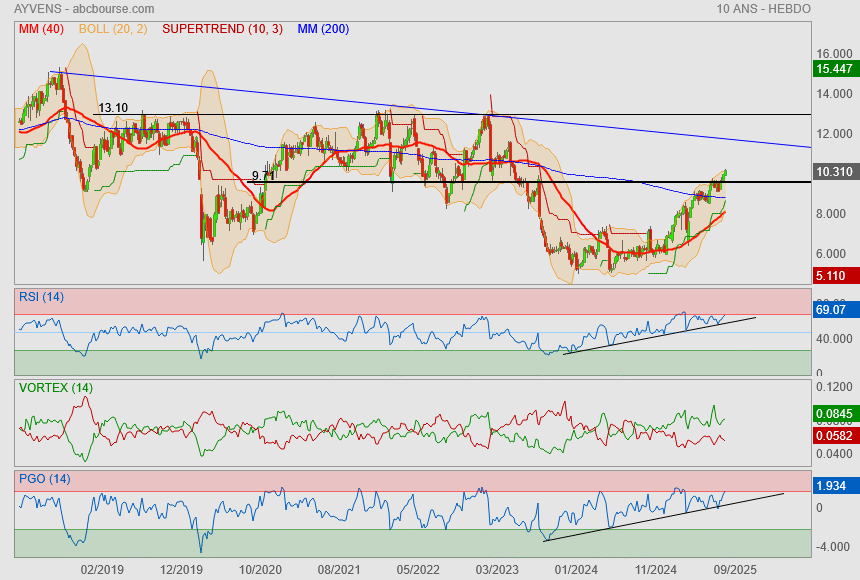
Task: Click the 9.71 support level annotation
Action: click(x=264, y=175)
